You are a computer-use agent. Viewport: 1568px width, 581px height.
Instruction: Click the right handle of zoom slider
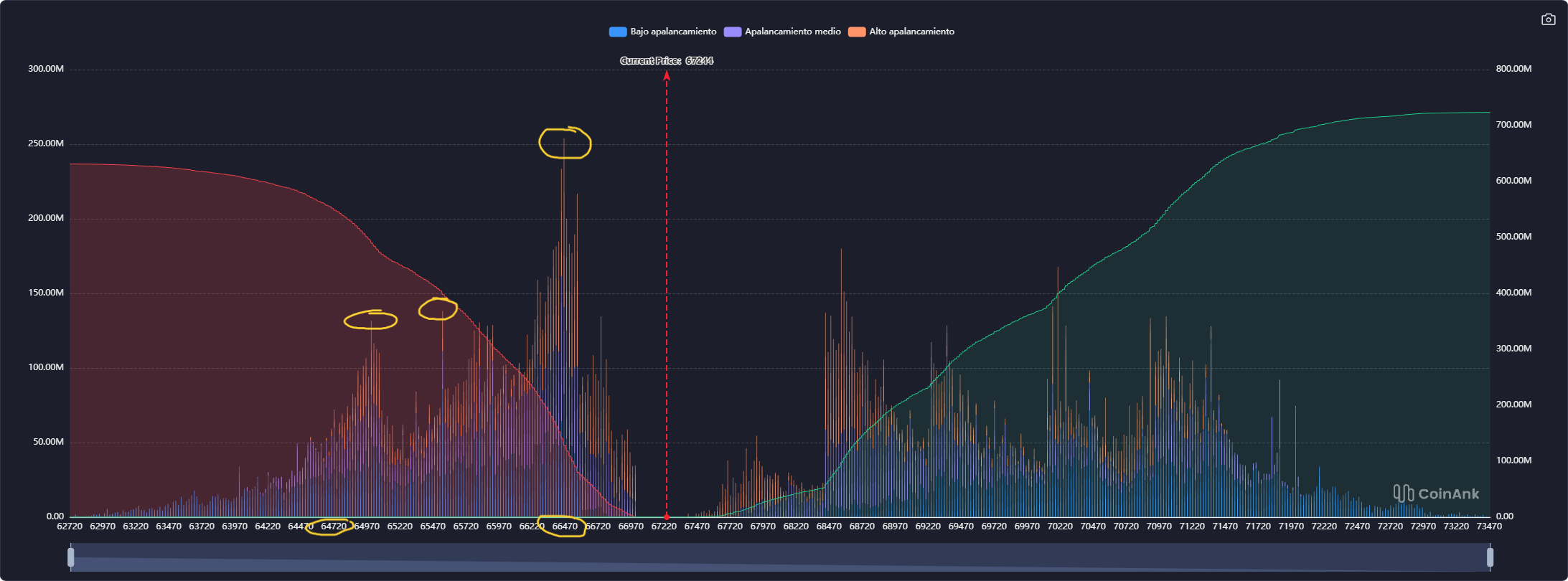1490,557
